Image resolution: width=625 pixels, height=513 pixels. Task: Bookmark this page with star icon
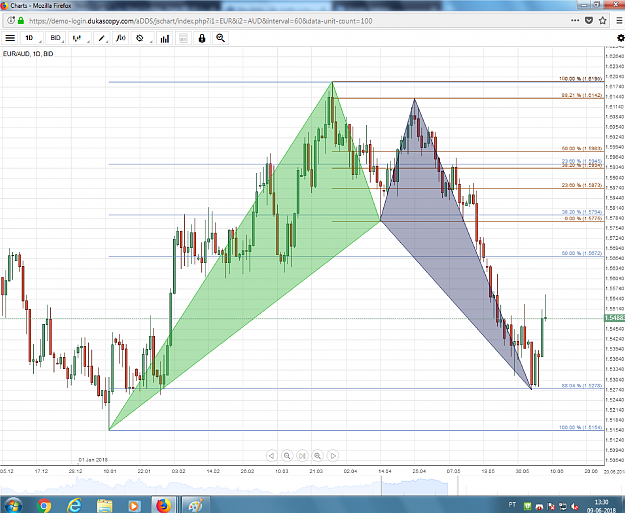tap(603, 20)
